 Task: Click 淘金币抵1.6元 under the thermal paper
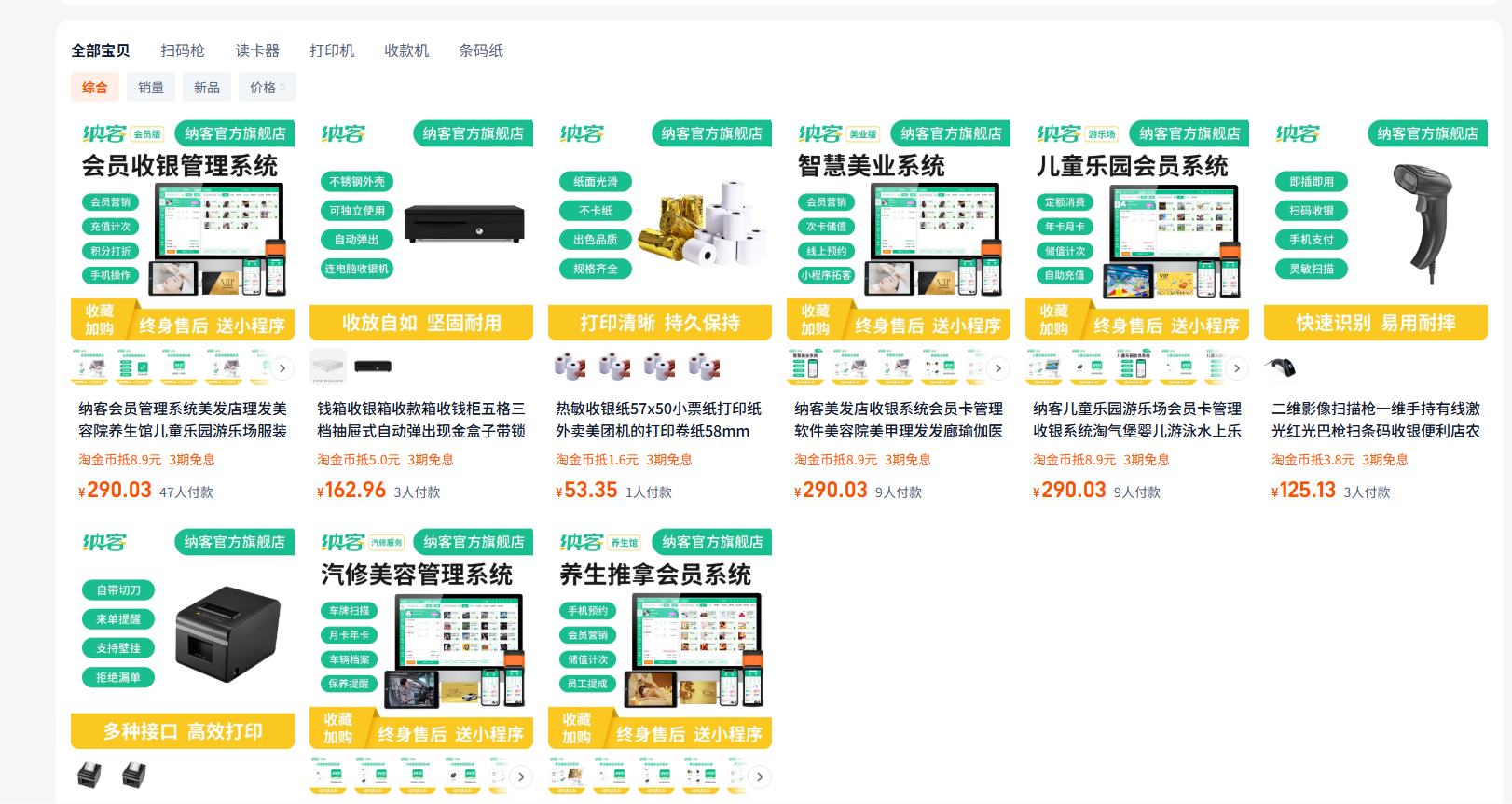click(x=598, y=460)
